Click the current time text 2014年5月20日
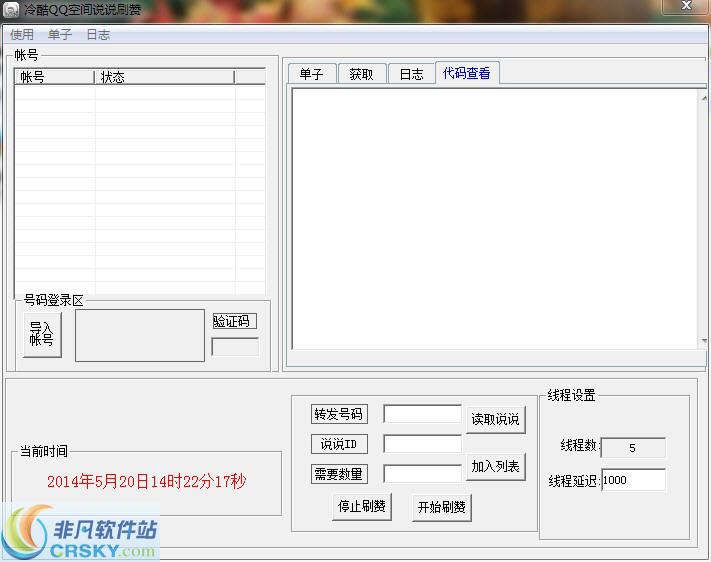The width and height of the screenshot is (711, 562). tap(146, 481)
